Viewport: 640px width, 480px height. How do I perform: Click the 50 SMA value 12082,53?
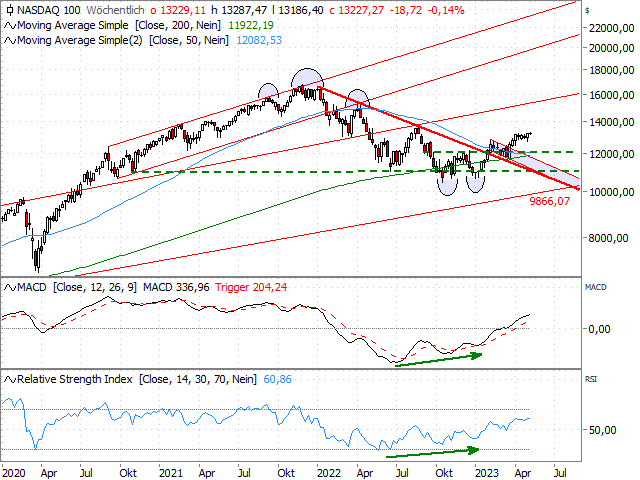coord(259,40)
